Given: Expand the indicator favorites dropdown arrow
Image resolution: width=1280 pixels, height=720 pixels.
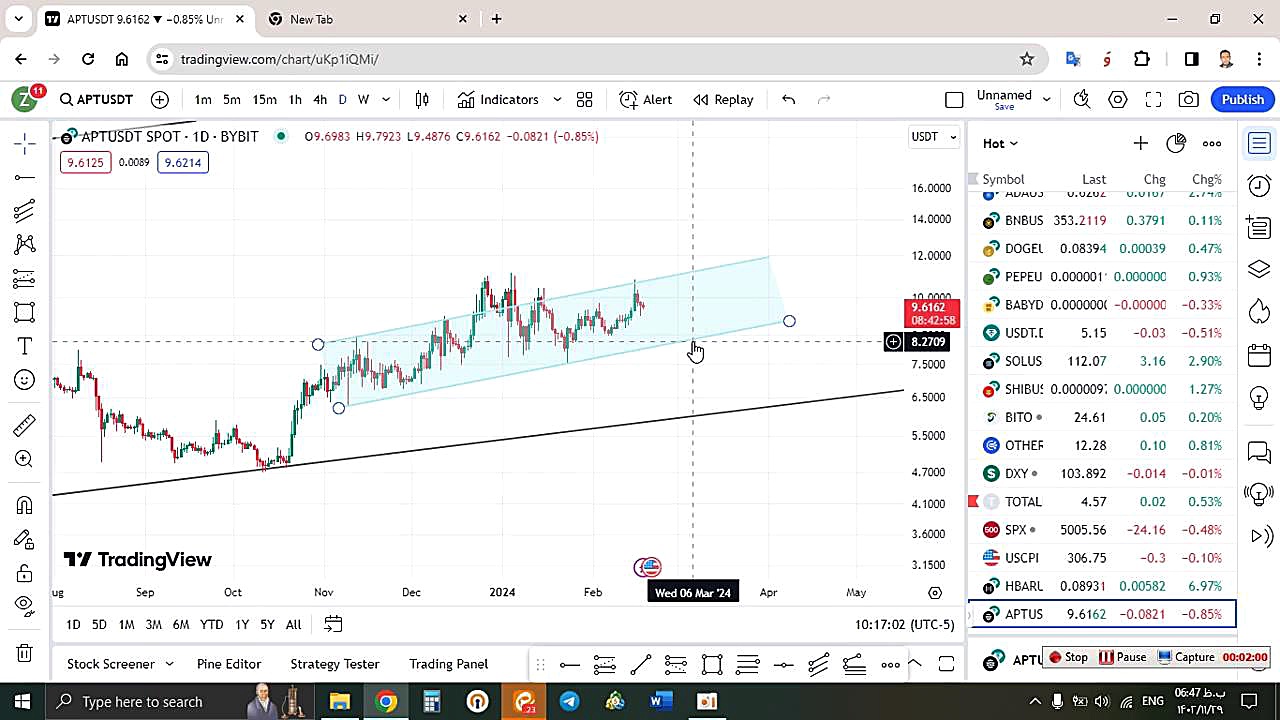Looking at the screenshot, I should [557, 99].
